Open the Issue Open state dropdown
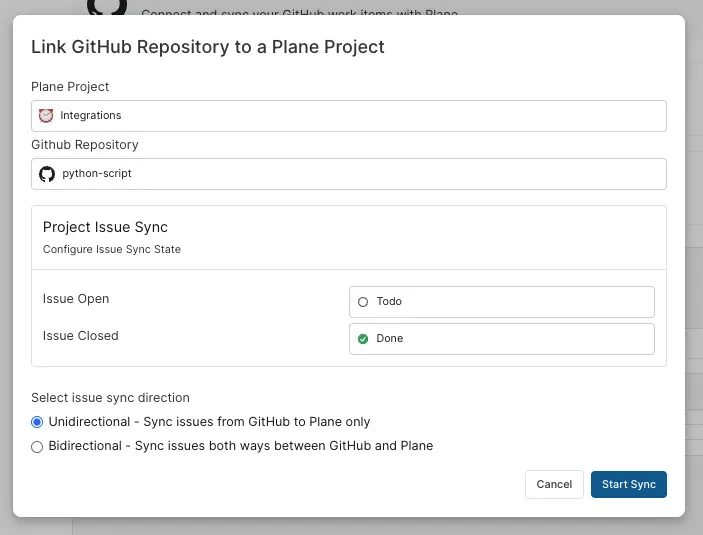Viewport: 703px width, 535px height. 501,302
